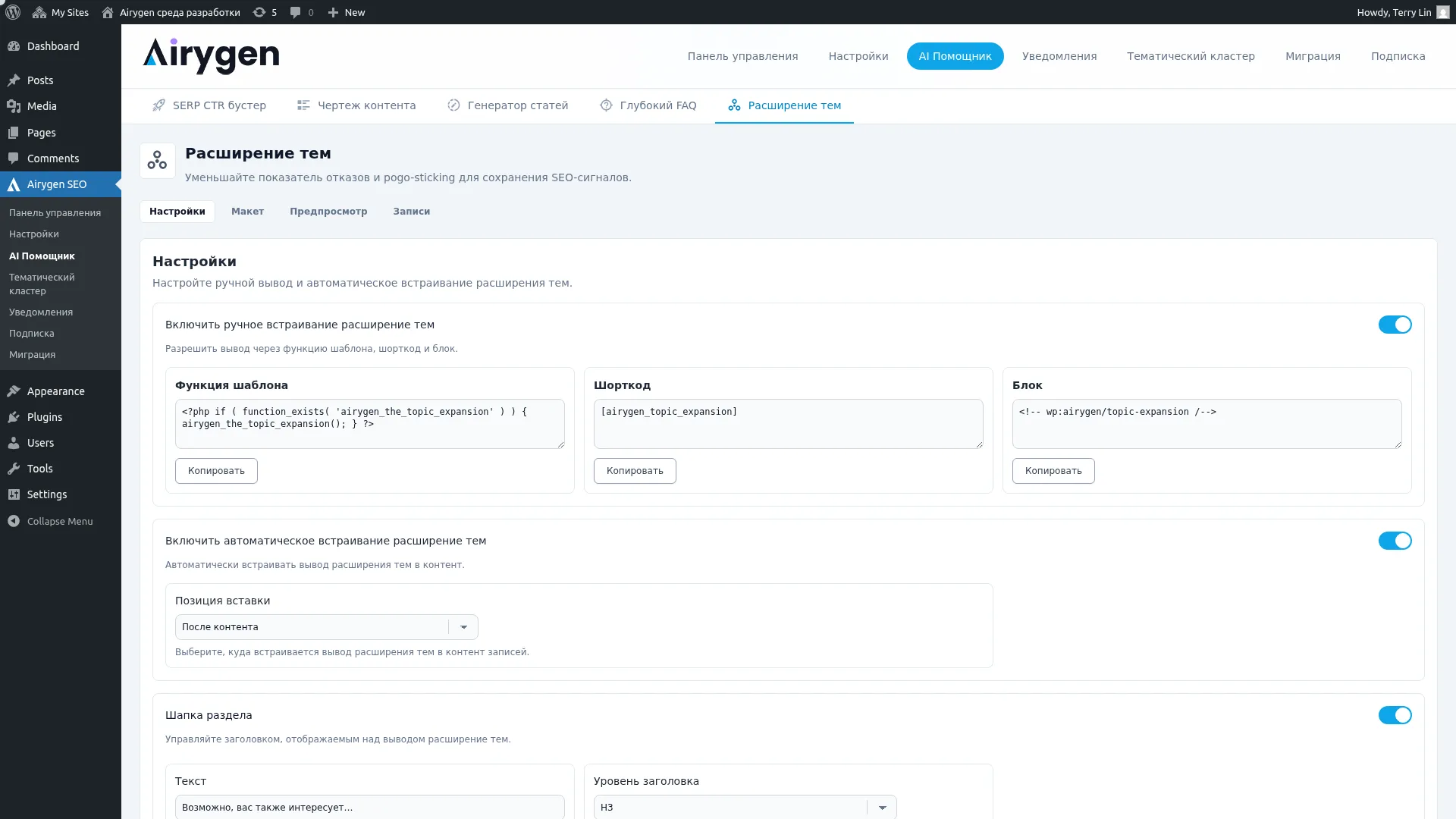1456x819 pixels.
Task: Open Тематический кластер in top navigation
Action: (x=1191, y=56)
